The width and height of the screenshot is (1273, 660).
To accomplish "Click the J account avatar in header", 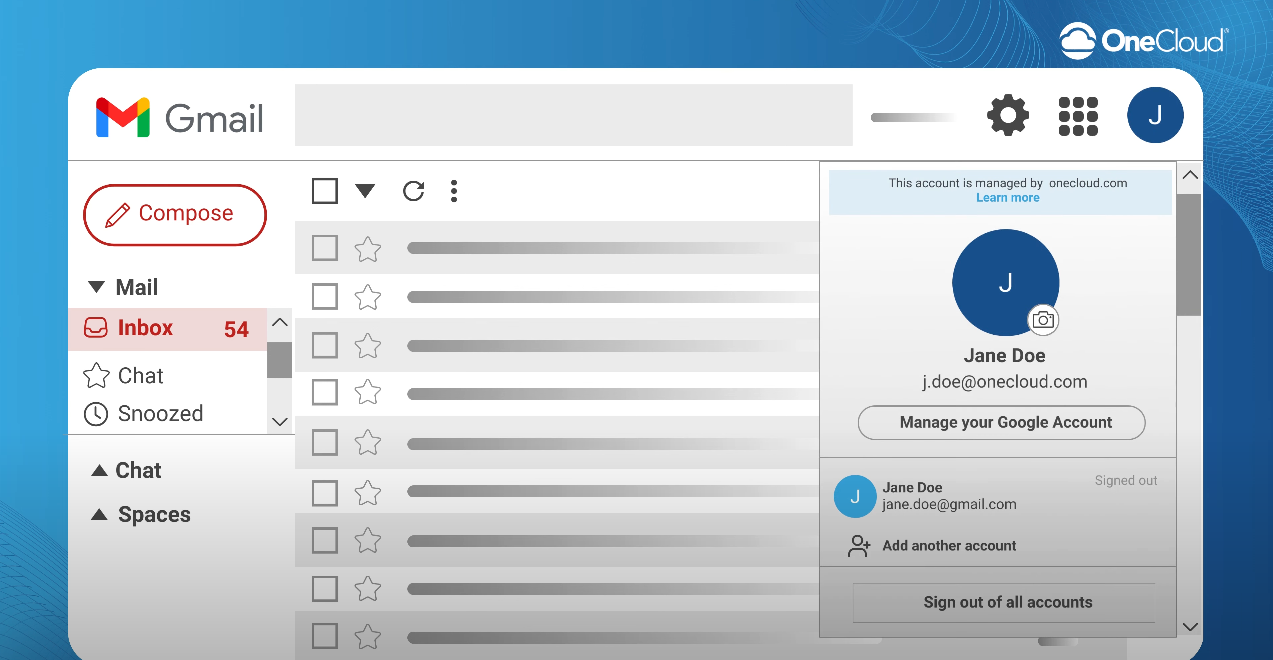I will coord(1155,115).
